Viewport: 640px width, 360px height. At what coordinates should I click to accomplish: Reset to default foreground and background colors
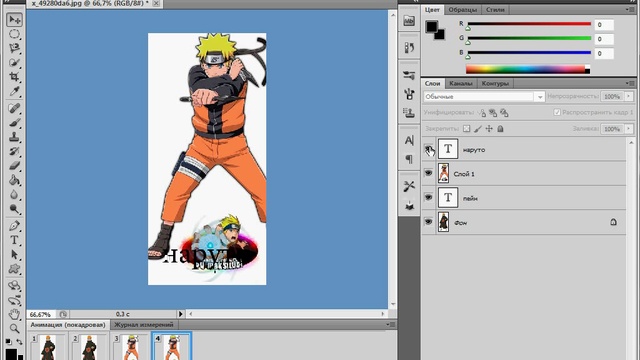[x=8, y=341]
